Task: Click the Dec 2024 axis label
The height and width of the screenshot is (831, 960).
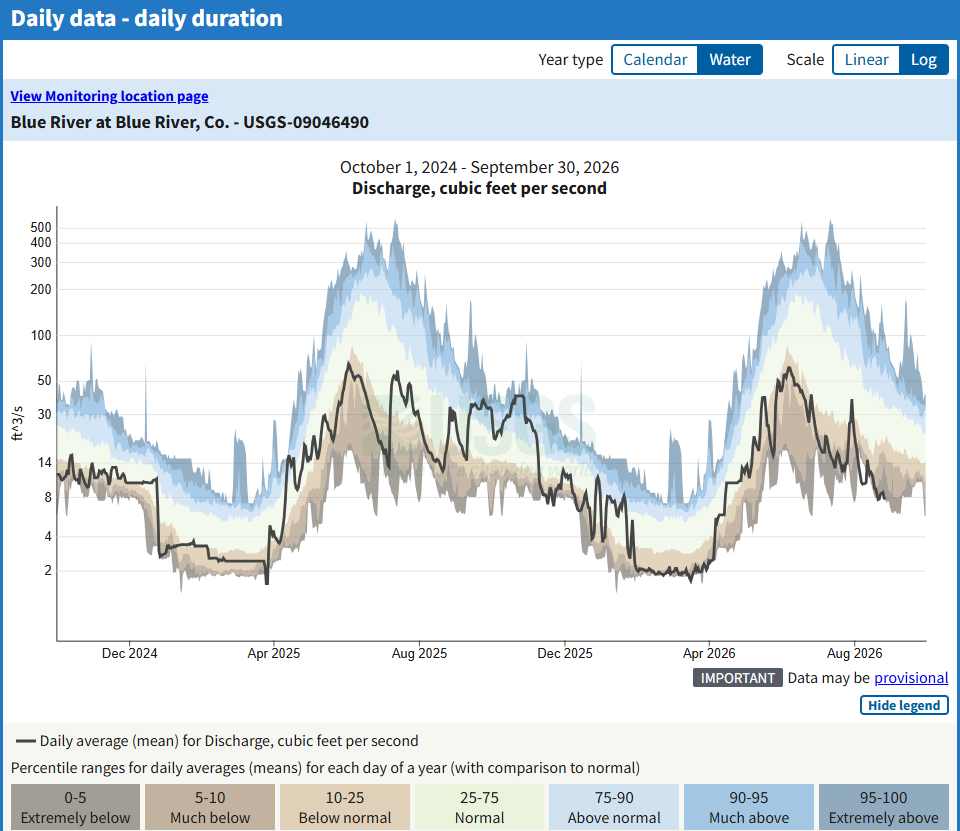Action: (x=129, y=653)
